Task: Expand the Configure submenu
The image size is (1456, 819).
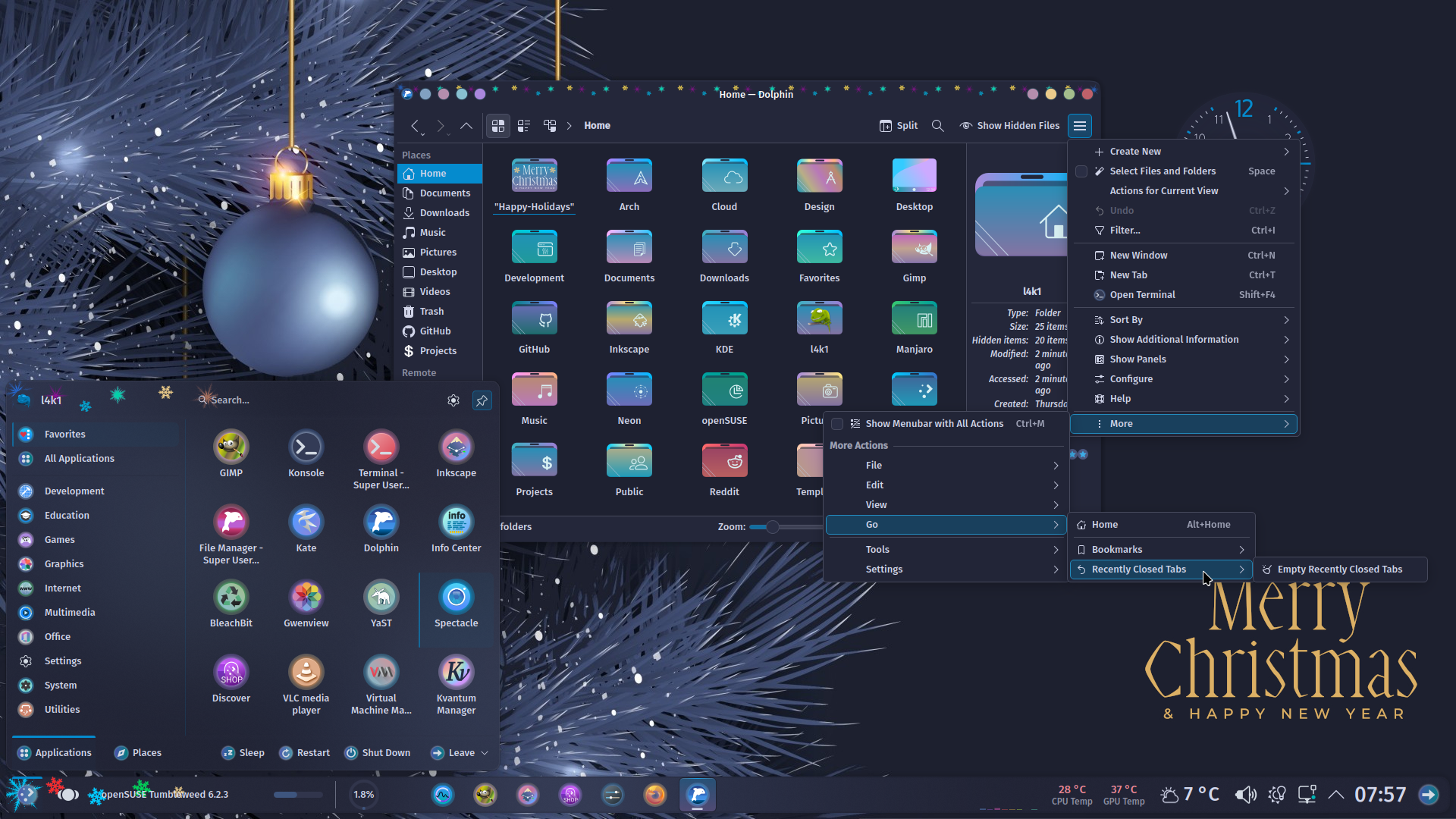Action: tap(1184, 379)
